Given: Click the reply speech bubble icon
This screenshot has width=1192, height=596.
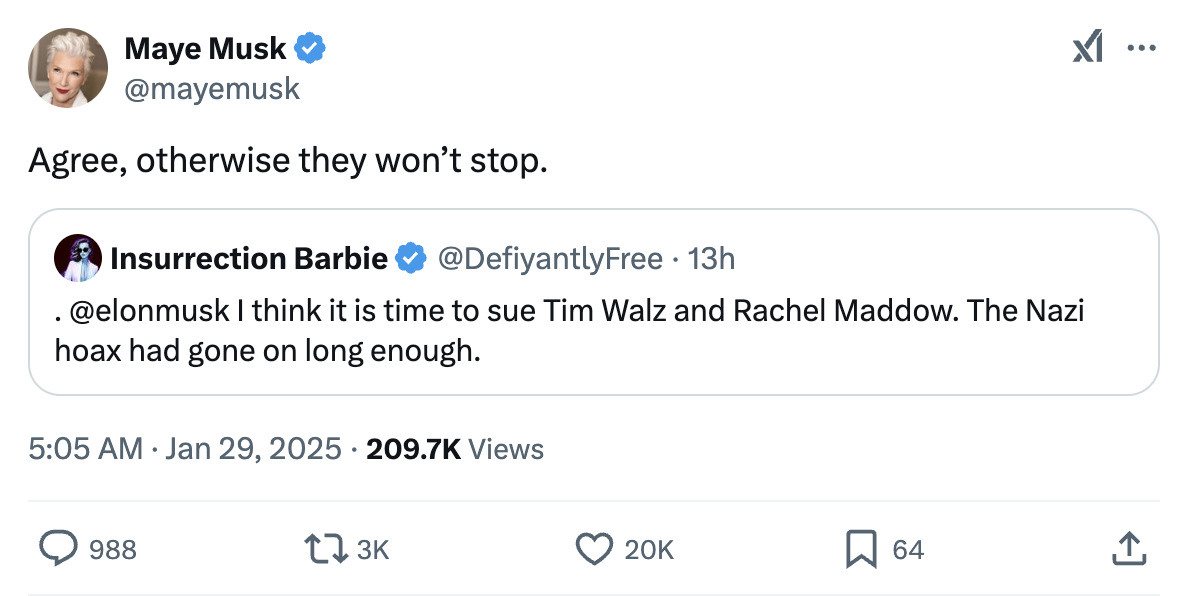Looking at the screenshot, I should tap(59, 548).
